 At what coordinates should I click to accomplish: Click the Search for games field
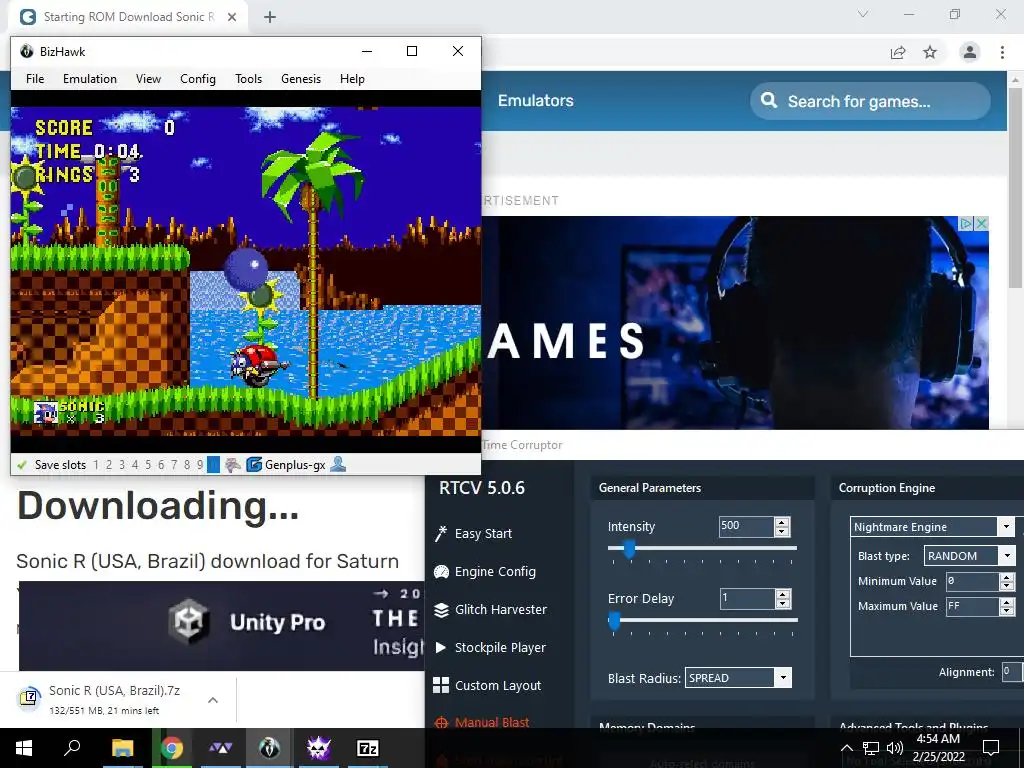(870, 101)
